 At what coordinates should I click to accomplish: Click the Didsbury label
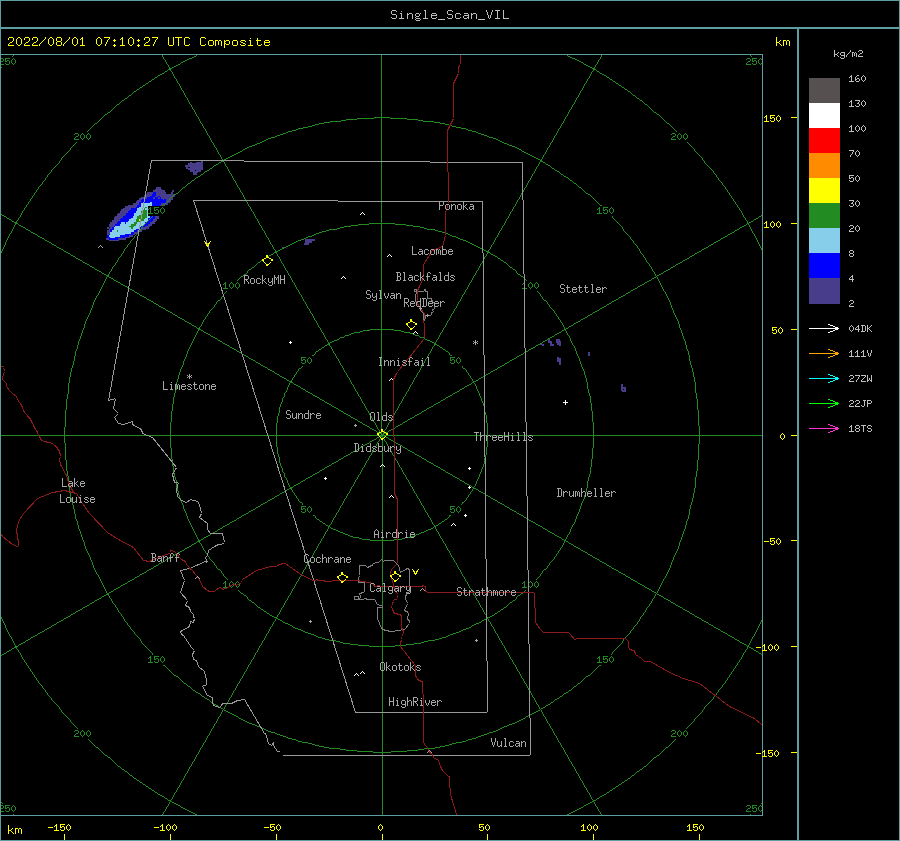(377, 448)
